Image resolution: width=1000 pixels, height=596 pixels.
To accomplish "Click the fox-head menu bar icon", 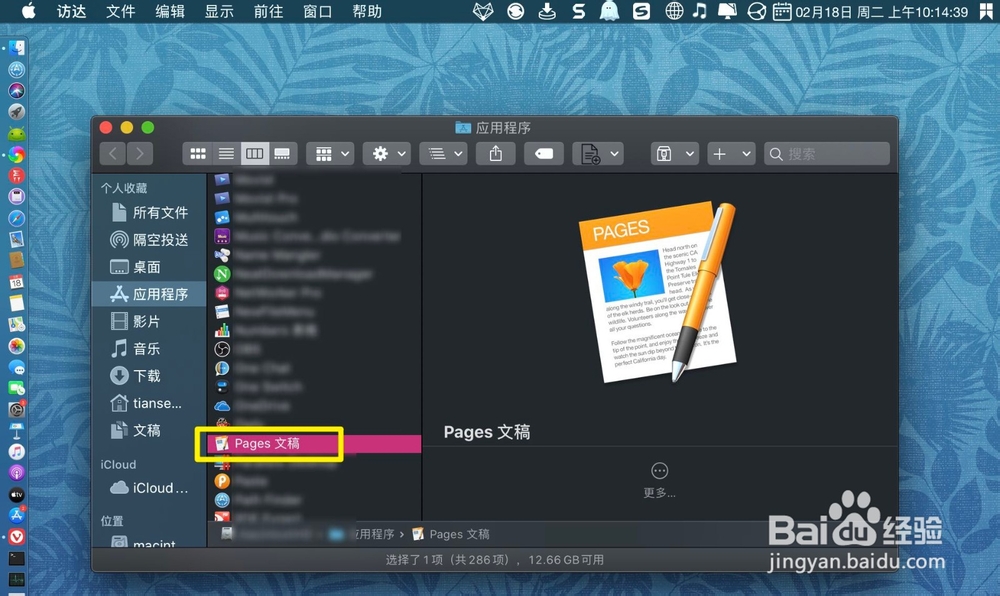I will point(483,11).
